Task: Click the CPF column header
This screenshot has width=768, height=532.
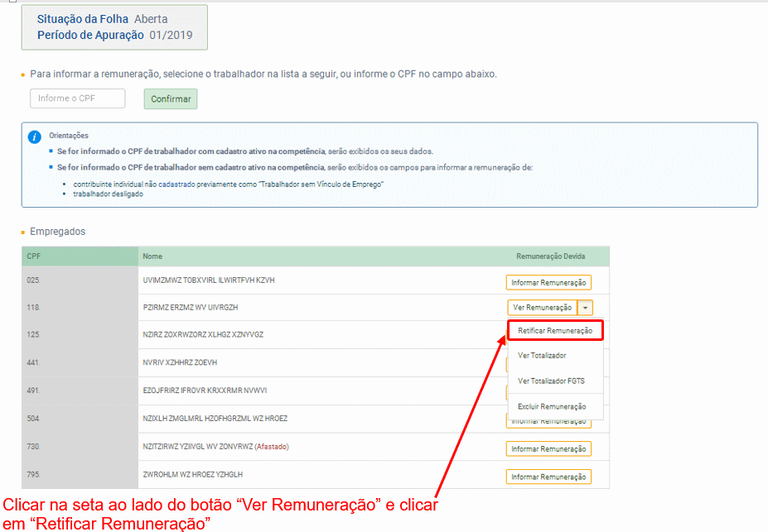Action: (x=80, y=256)
